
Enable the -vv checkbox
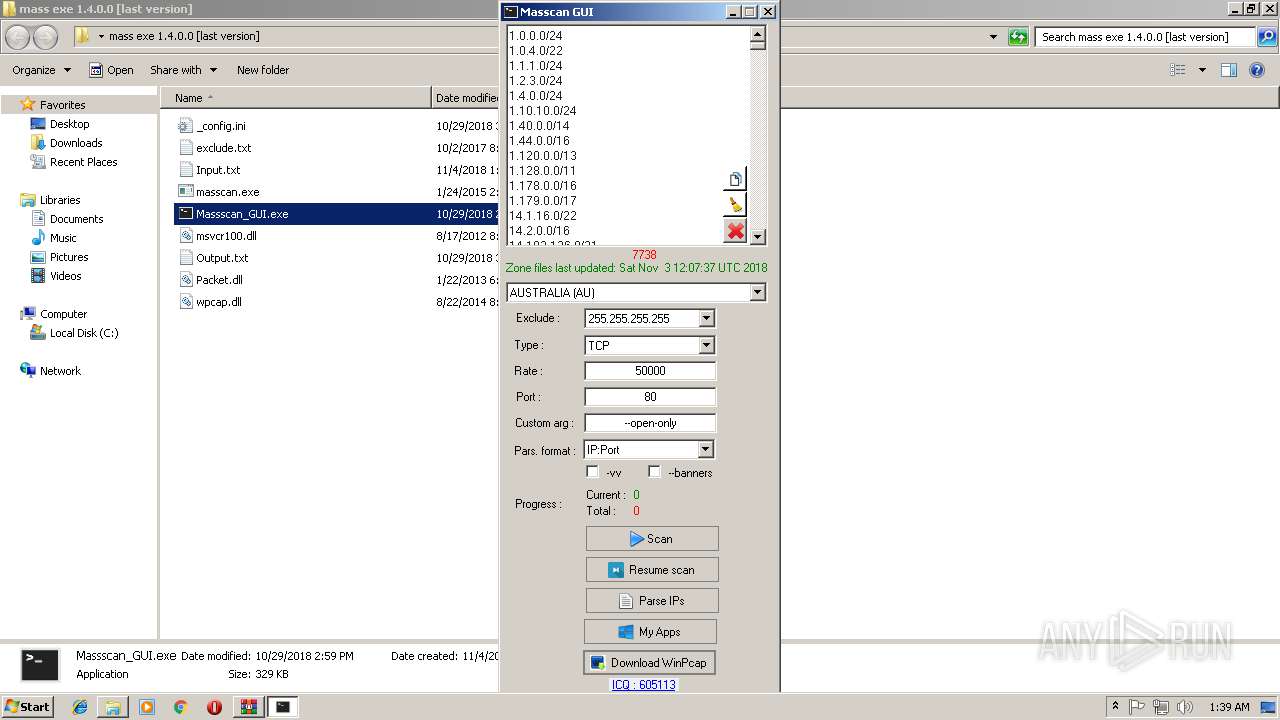pos(593,472)
